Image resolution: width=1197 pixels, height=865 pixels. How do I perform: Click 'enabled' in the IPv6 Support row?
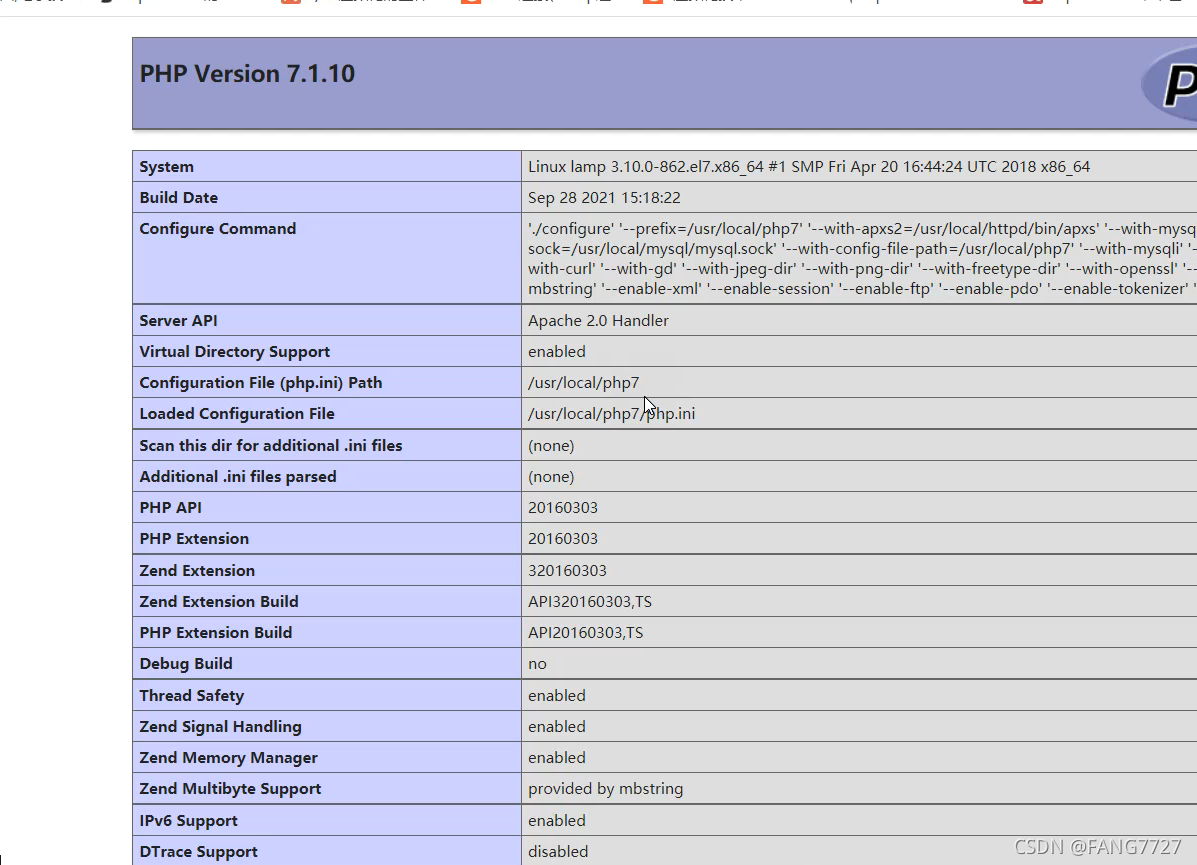[x=557, y=821]
